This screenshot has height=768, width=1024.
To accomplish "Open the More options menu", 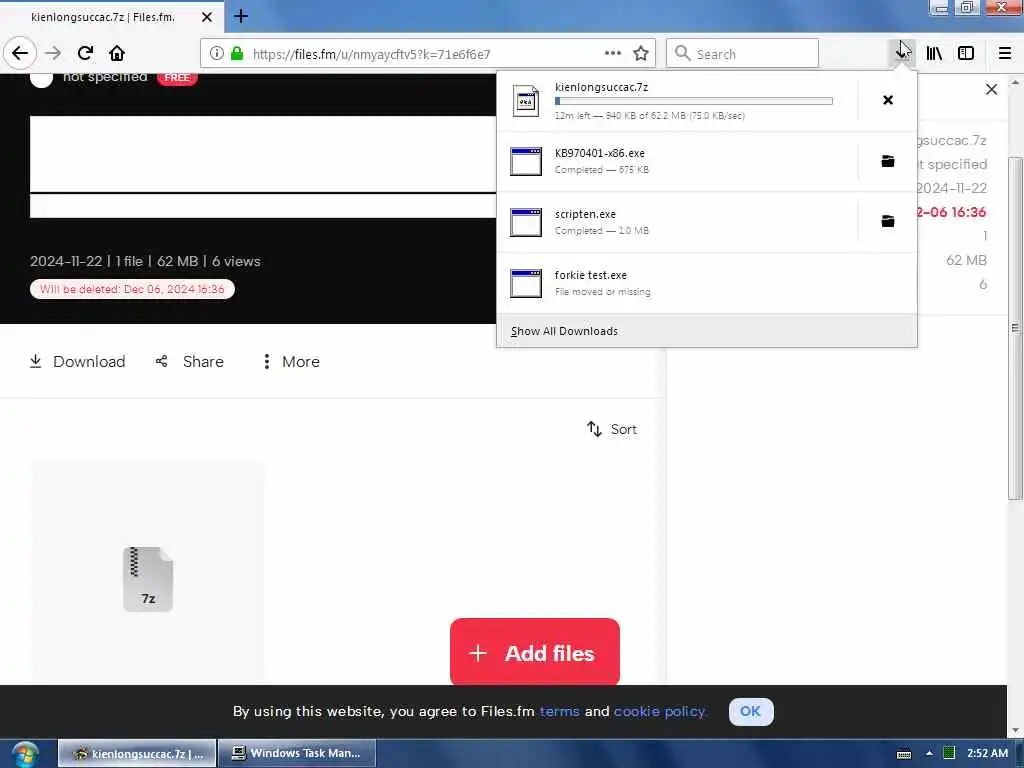I will point(291,361).
